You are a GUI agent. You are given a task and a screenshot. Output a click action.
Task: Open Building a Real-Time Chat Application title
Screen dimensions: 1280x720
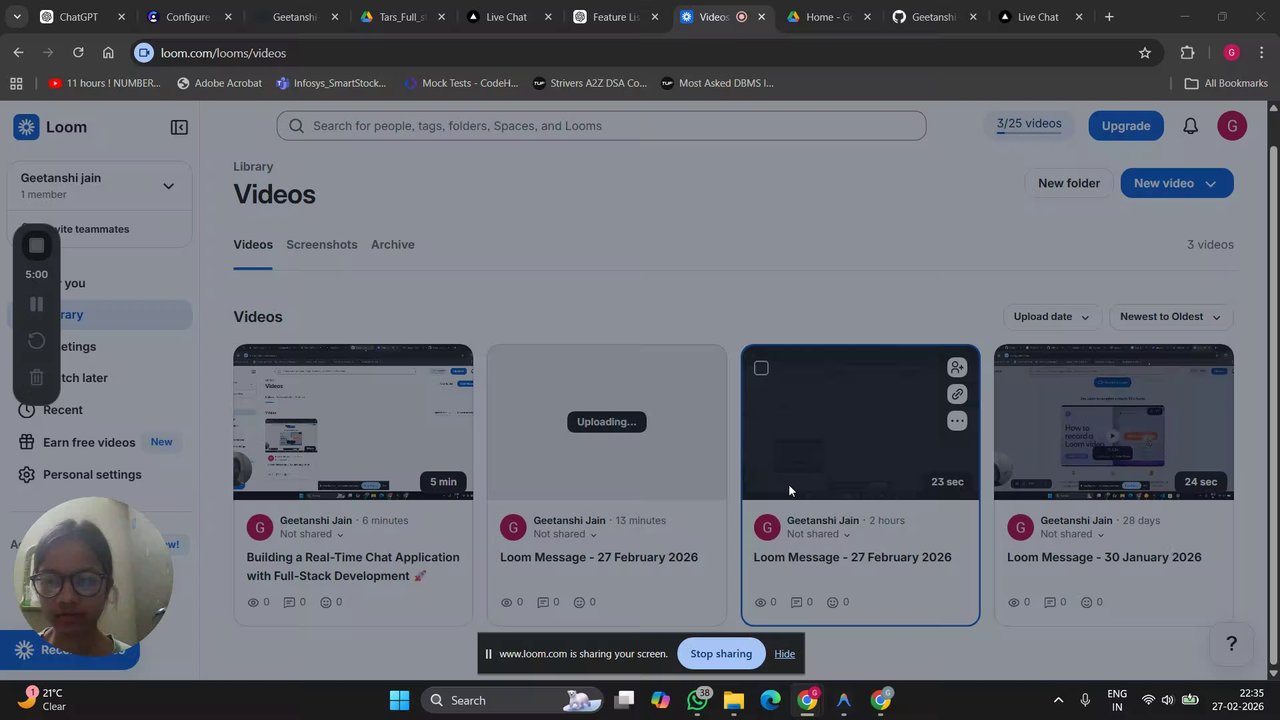pos(353,566)
